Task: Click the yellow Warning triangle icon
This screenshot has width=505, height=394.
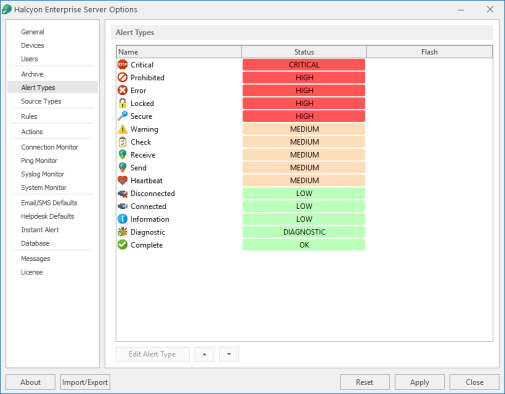Action: pyautogui.click(x=123, y=129)
